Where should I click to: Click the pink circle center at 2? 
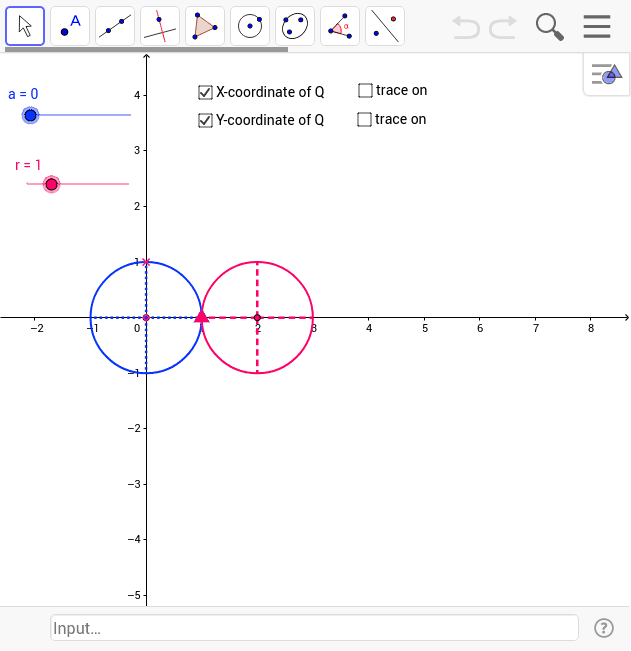click(x=257, y=318)
